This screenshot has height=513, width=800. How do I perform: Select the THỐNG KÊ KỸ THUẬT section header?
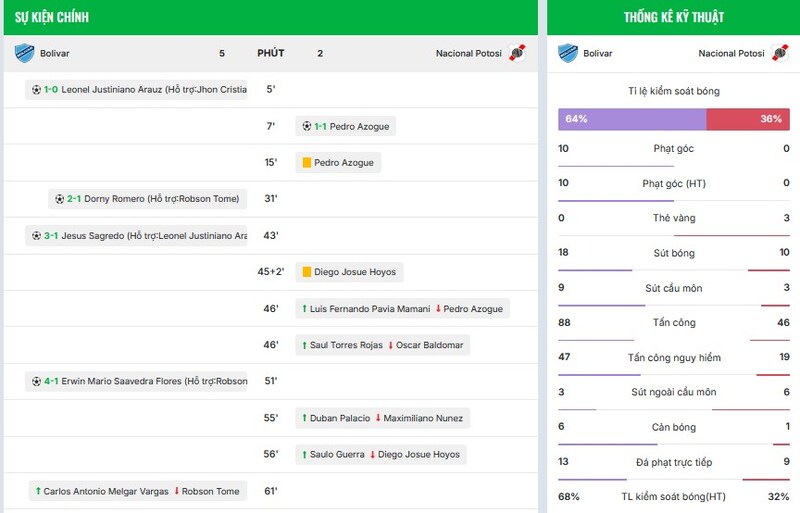point(673,17)
